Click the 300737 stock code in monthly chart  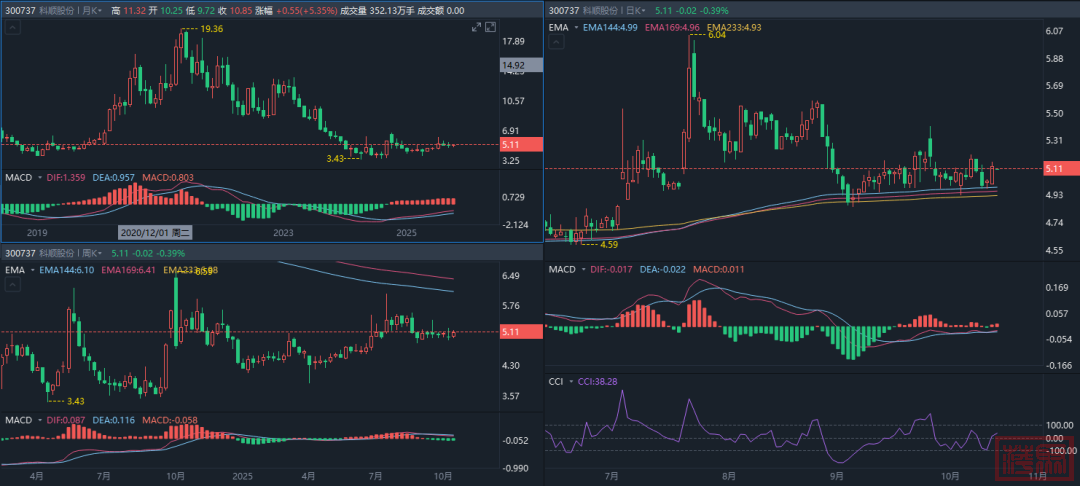(20, 9)
